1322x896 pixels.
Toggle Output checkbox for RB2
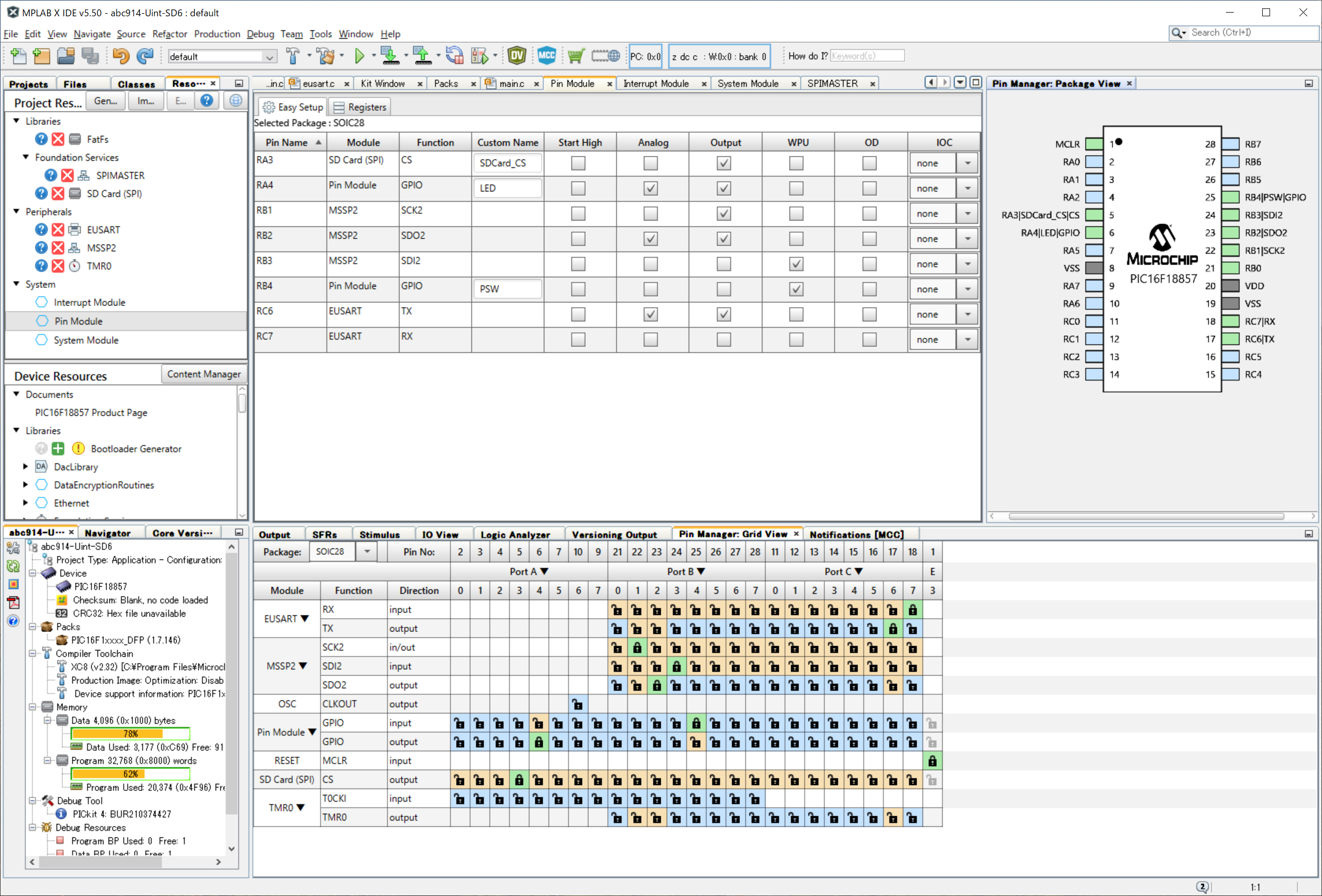724,239
